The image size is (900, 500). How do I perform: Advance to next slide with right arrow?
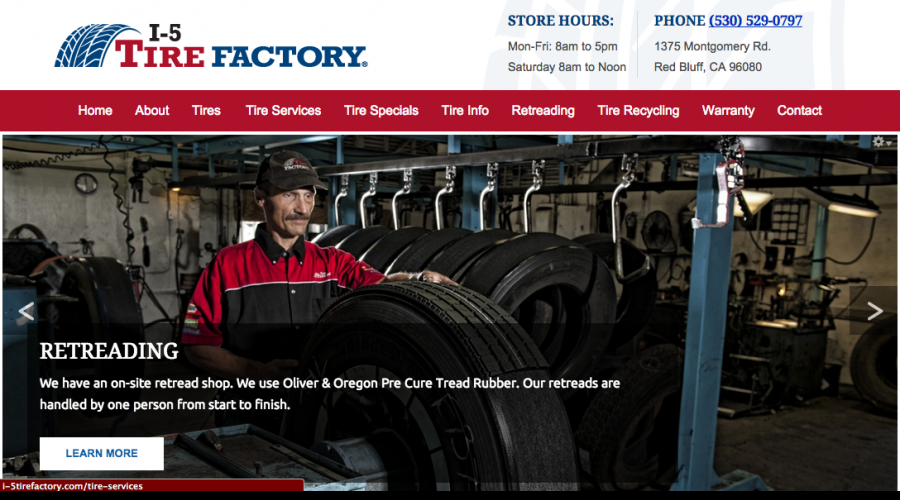pyautogui.click(x=875, y=311)
